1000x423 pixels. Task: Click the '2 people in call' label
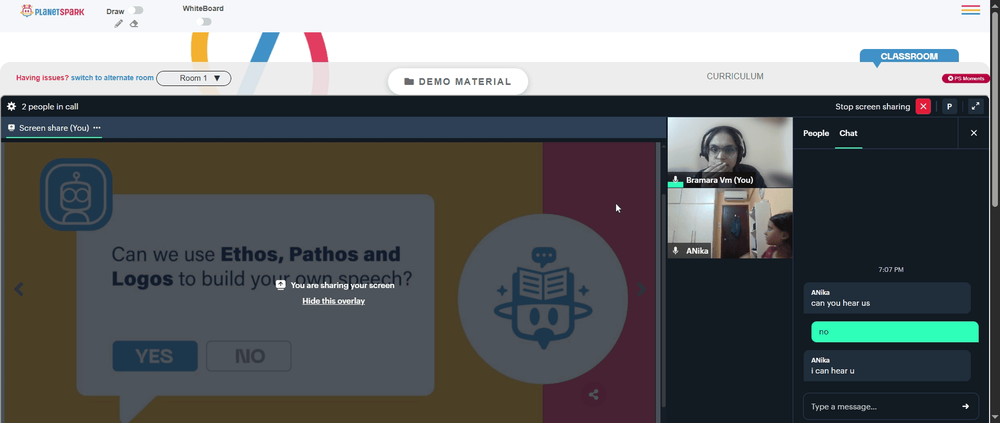[50, 107]
